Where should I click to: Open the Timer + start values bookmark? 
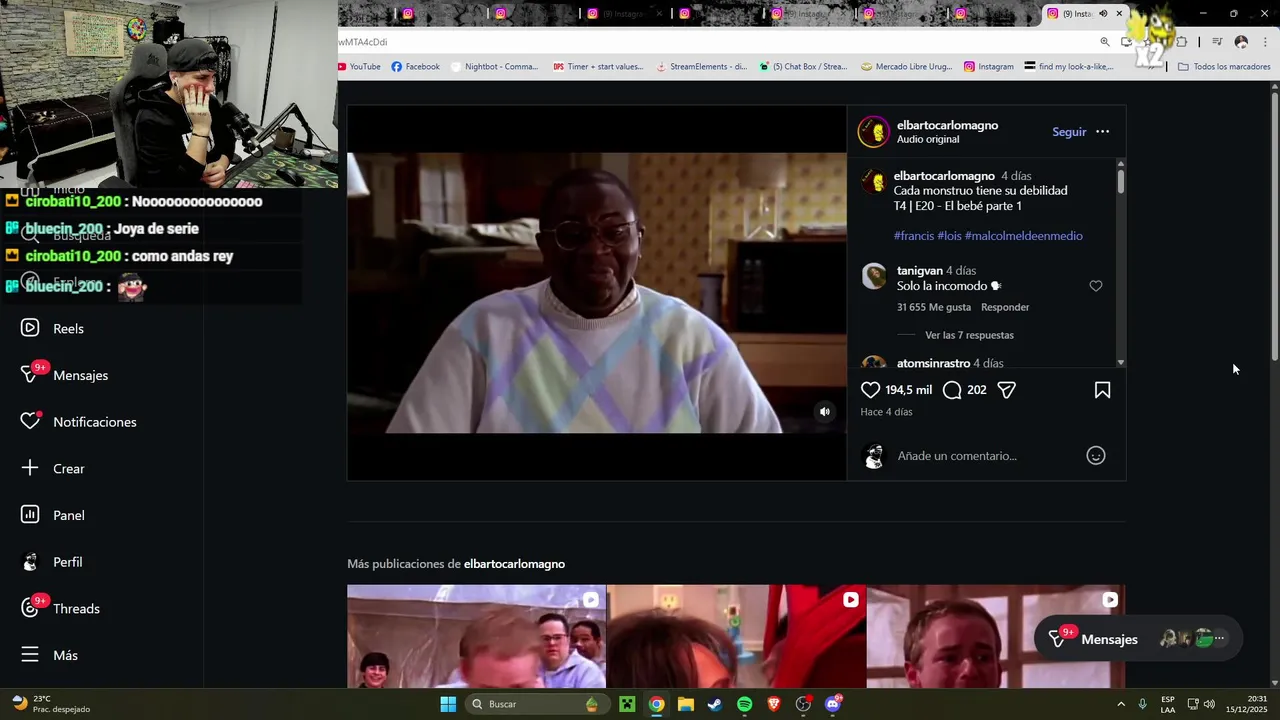[x=598, y=67]
